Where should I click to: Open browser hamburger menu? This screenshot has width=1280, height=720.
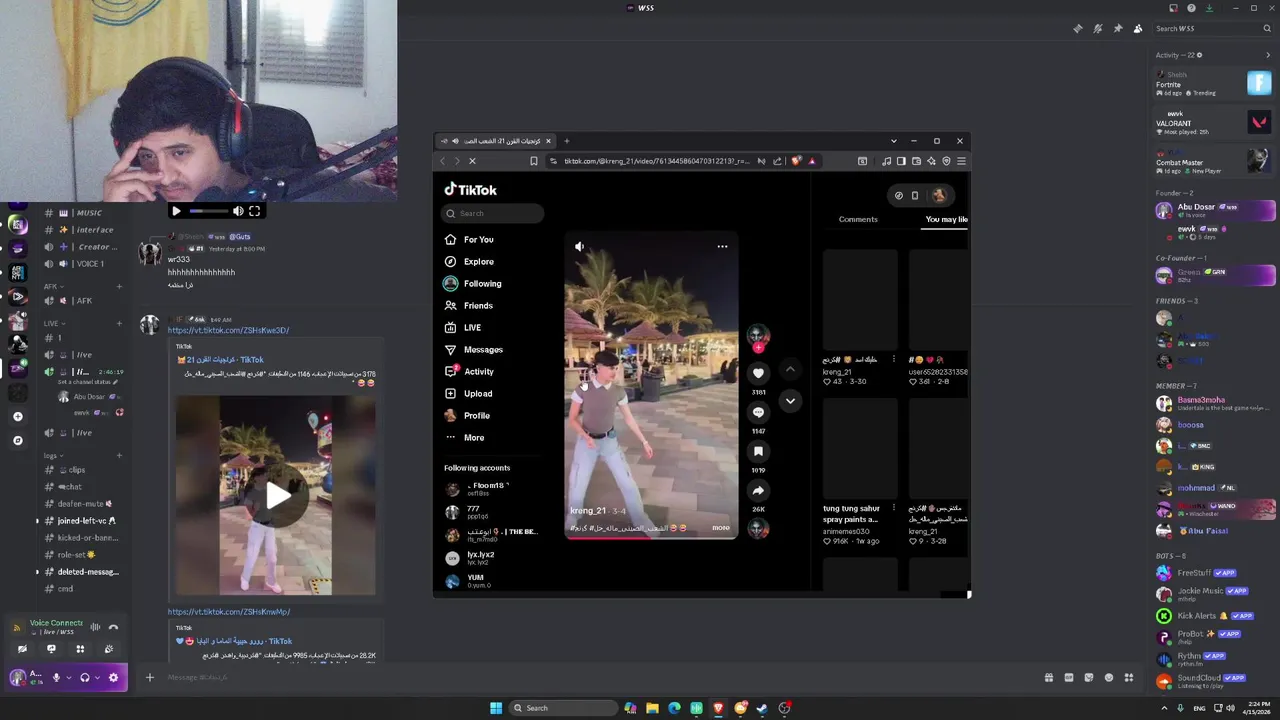point(961,161)
